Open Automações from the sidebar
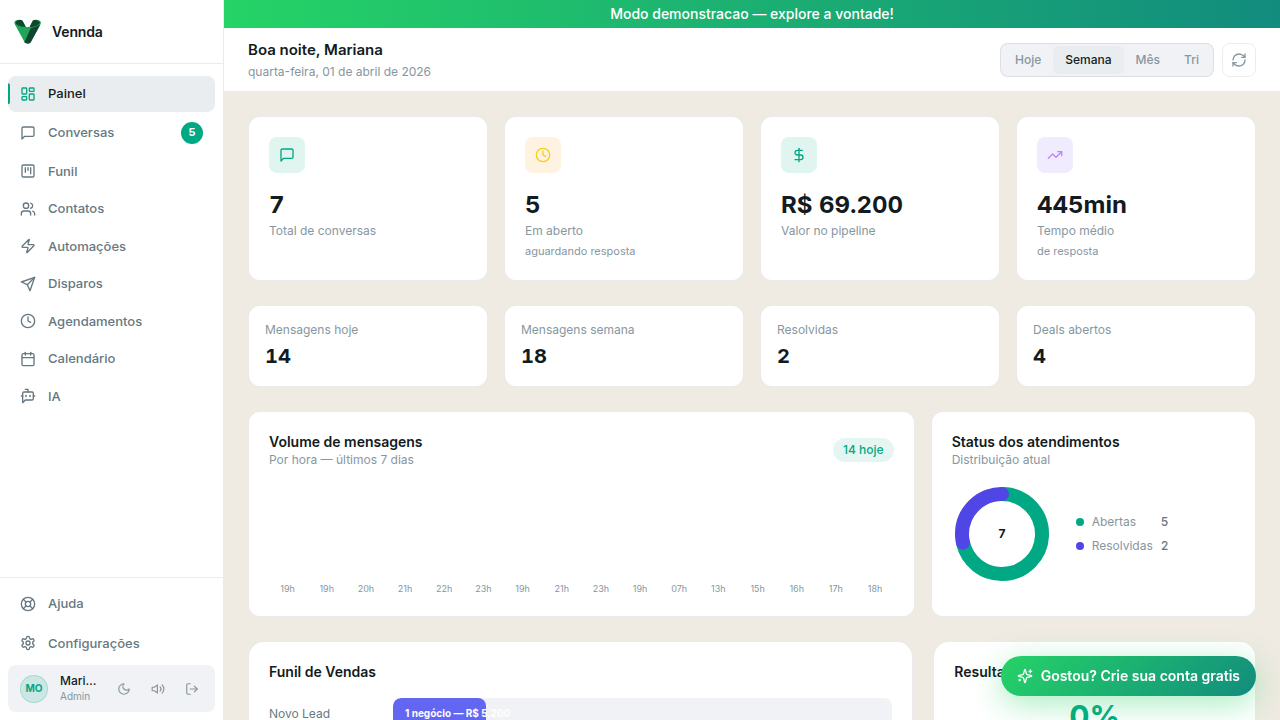1280x720 pixels. pos(87,246)
